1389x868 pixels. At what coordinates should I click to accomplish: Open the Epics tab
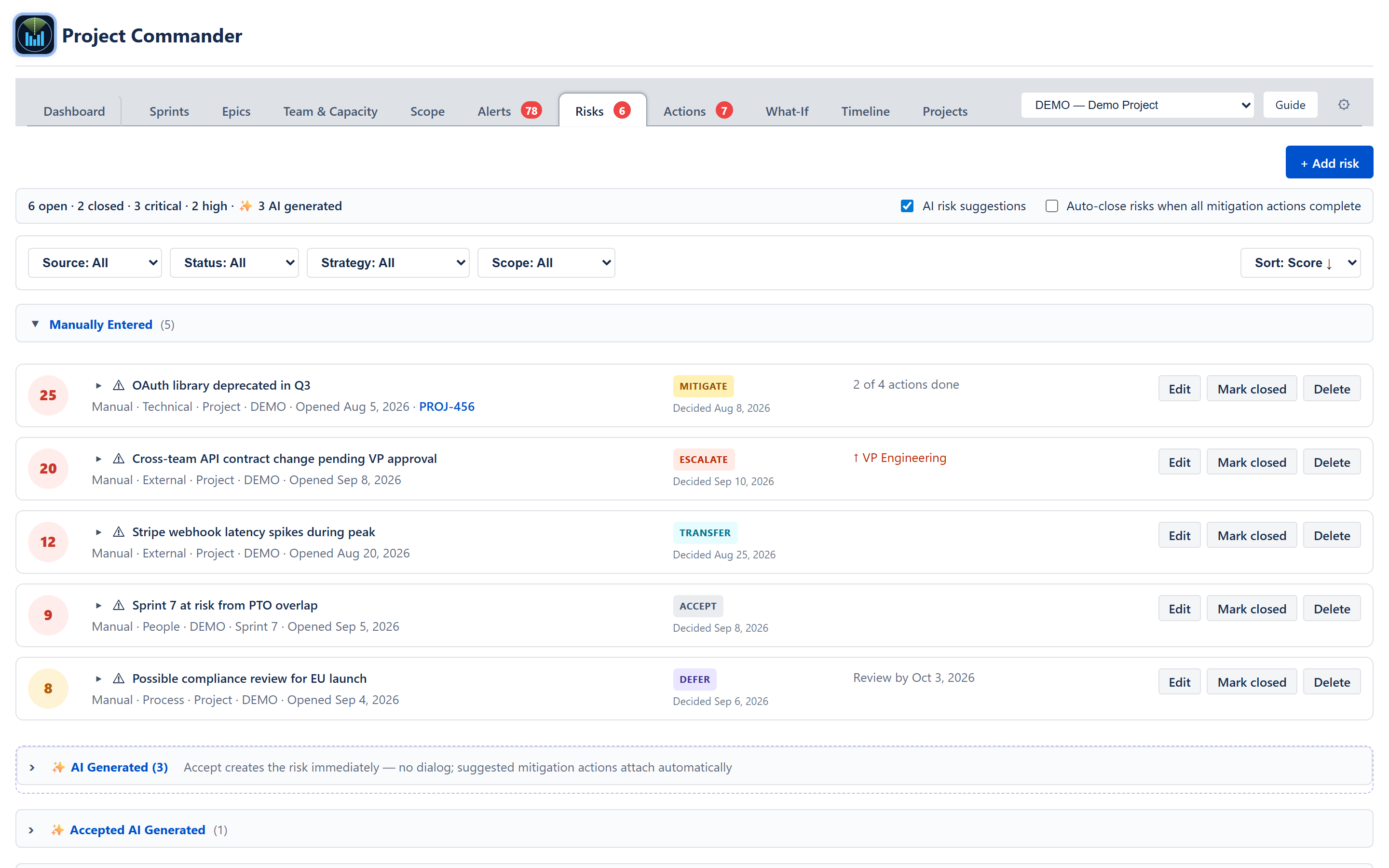236,111
